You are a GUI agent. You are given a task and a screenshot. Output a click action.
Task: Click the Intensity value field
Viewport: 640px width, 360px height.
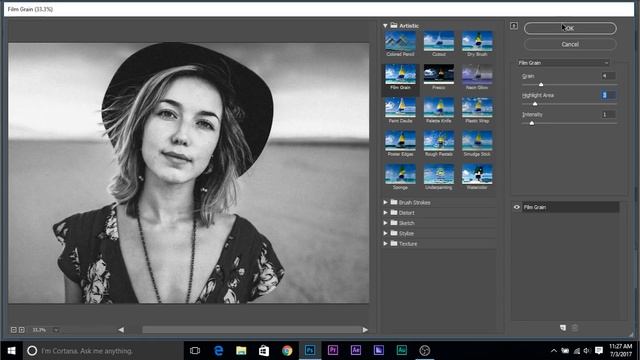pyautogui.click(x=608, y=115)
